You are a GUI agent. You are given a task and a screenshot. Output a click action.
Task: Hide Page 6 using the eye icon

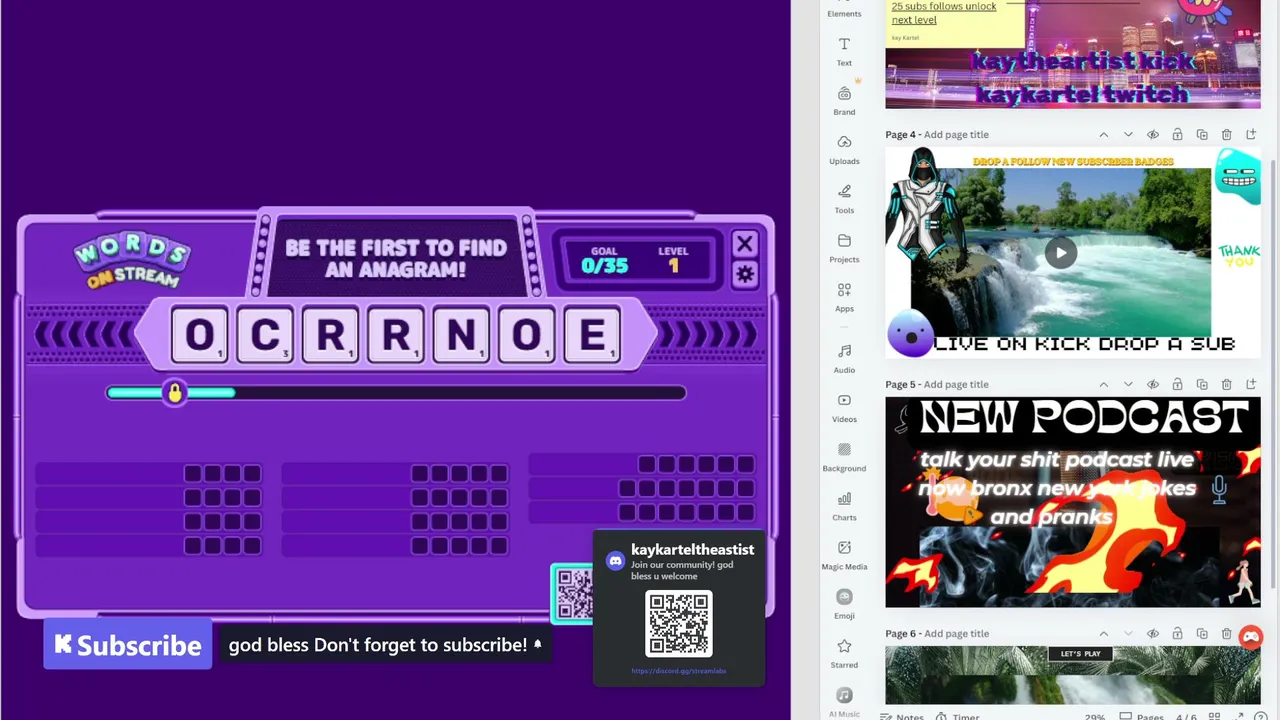1153,633
